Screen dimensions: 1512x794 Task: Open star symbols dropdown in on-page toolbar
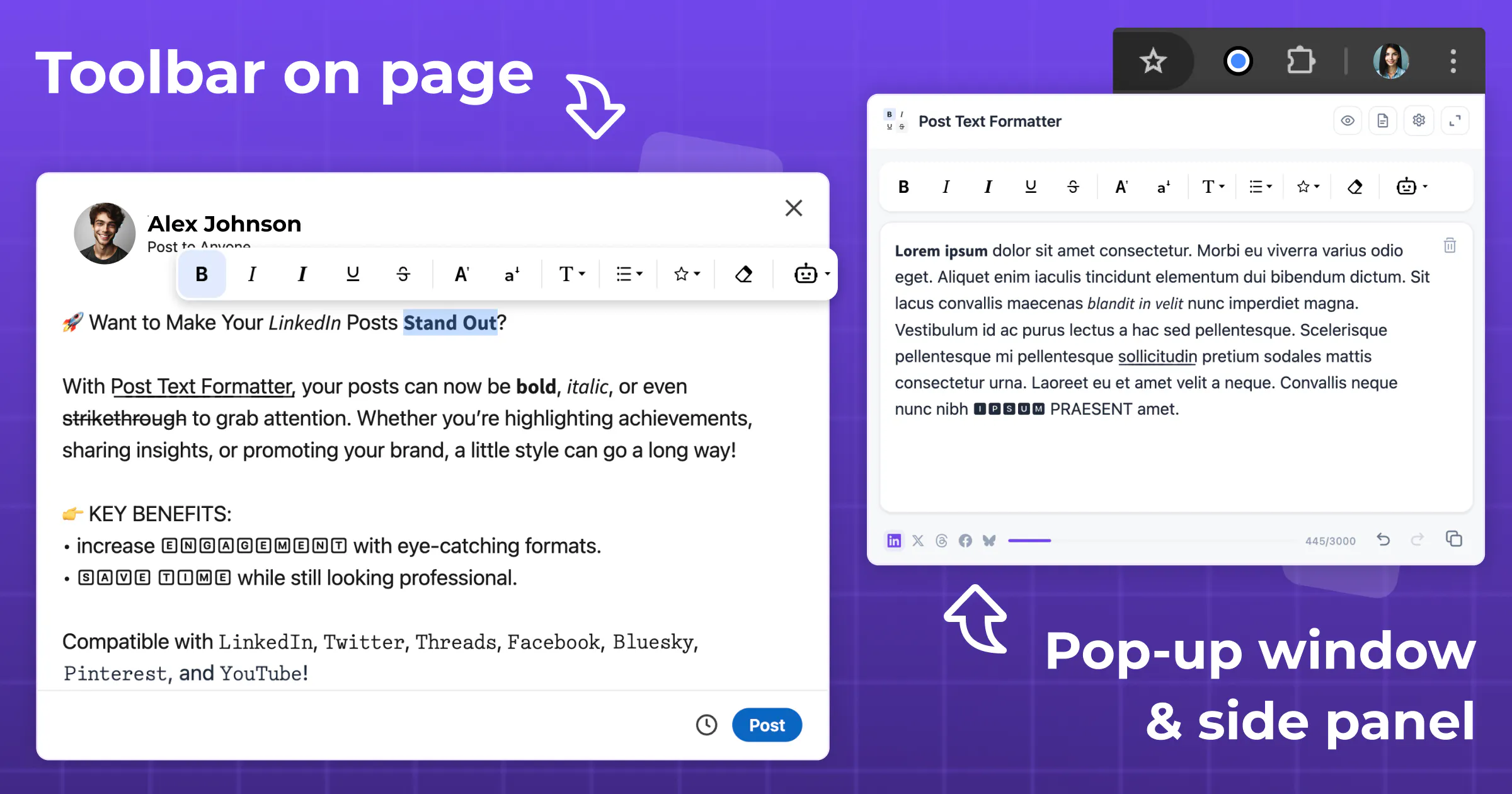point(687,274)
